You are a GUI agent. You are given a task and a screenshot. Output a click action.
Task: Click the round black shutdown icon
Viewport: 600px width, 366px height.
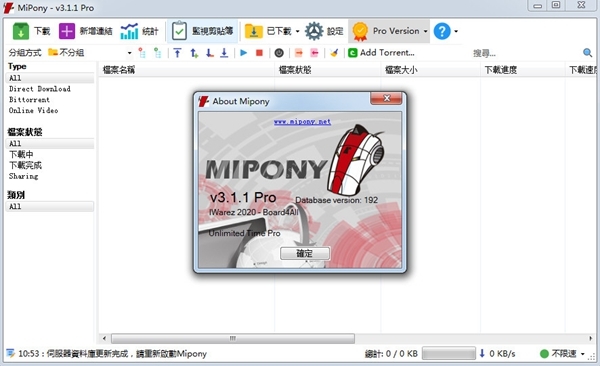click(x=279, y=53)
